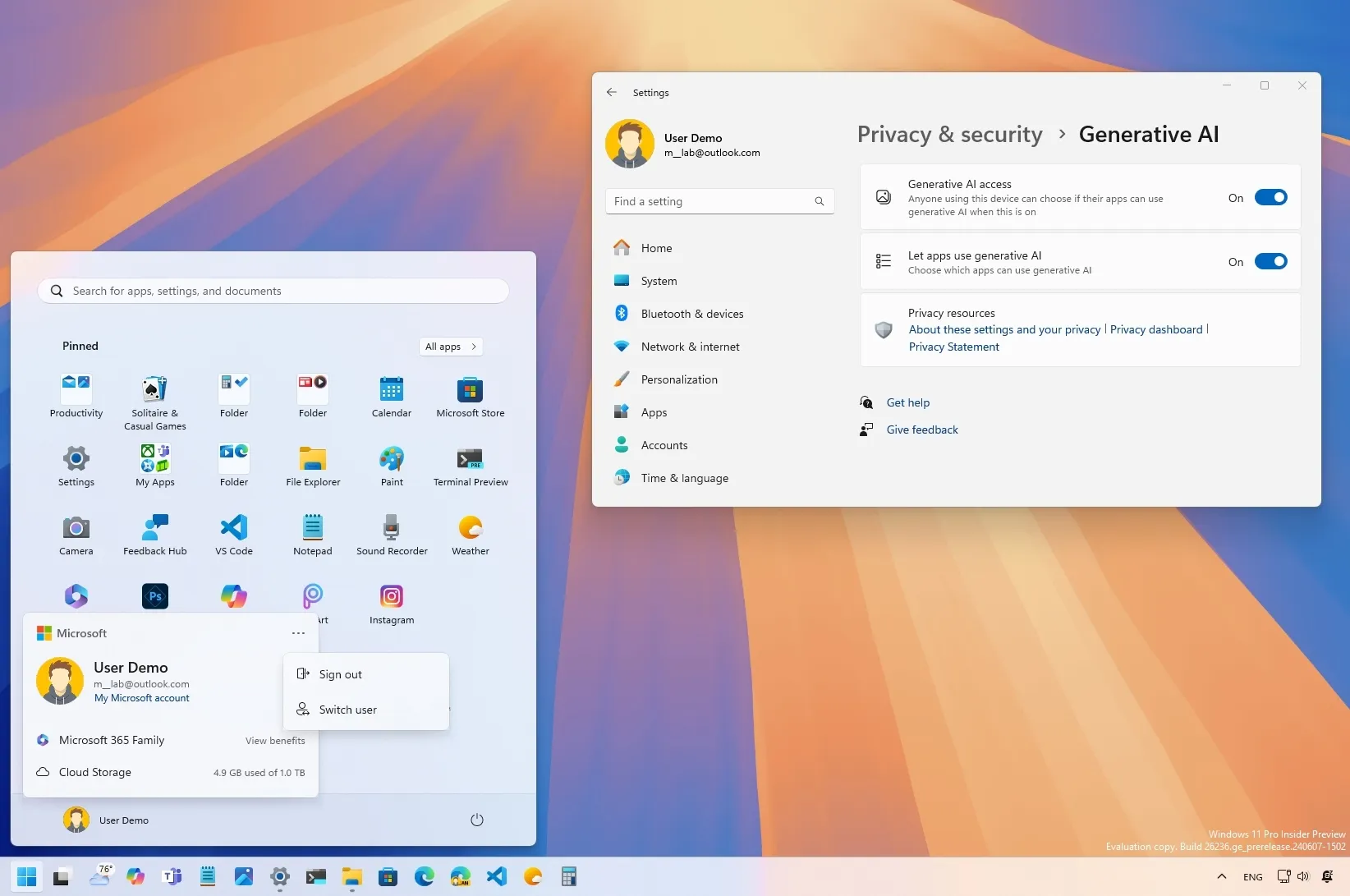Viewport: 1350px width, 896px height.
Task: Open Terminal Preview from pinned apps
Action: coord(470,465)
